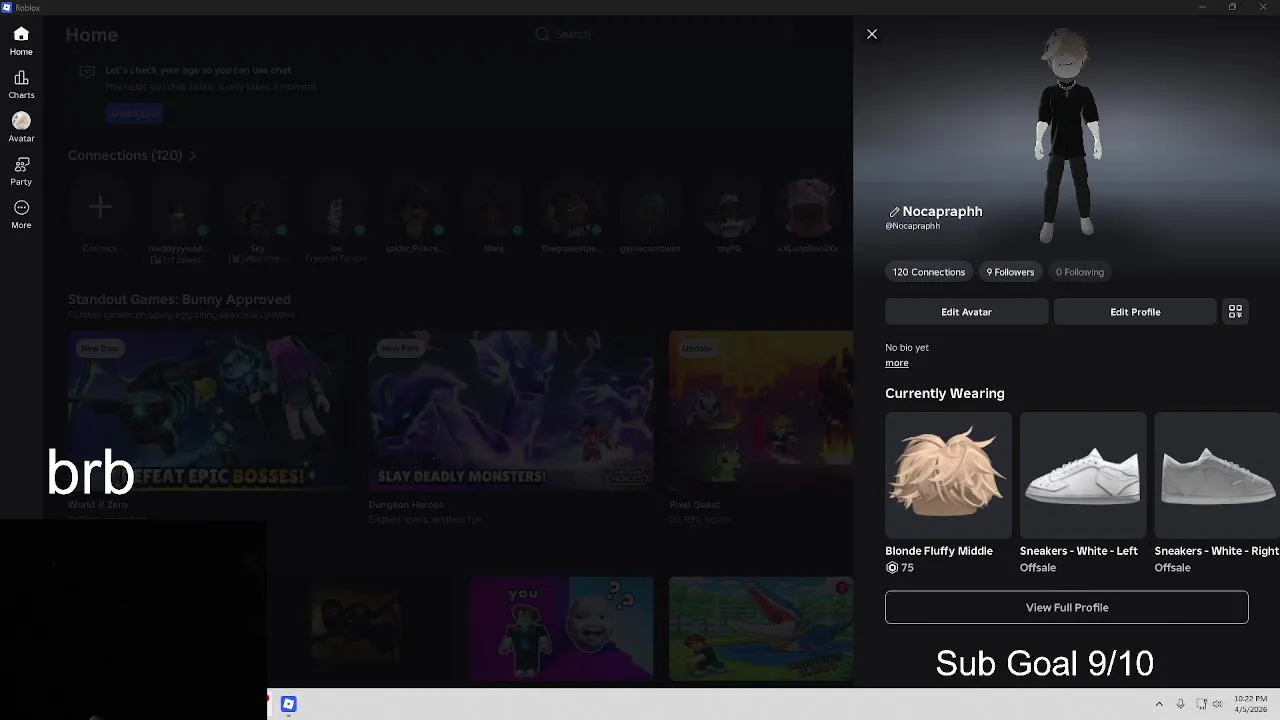Screen dimensions: 1280x720
Task: Open the Charts sidebar icon
Action: point(21,85)
